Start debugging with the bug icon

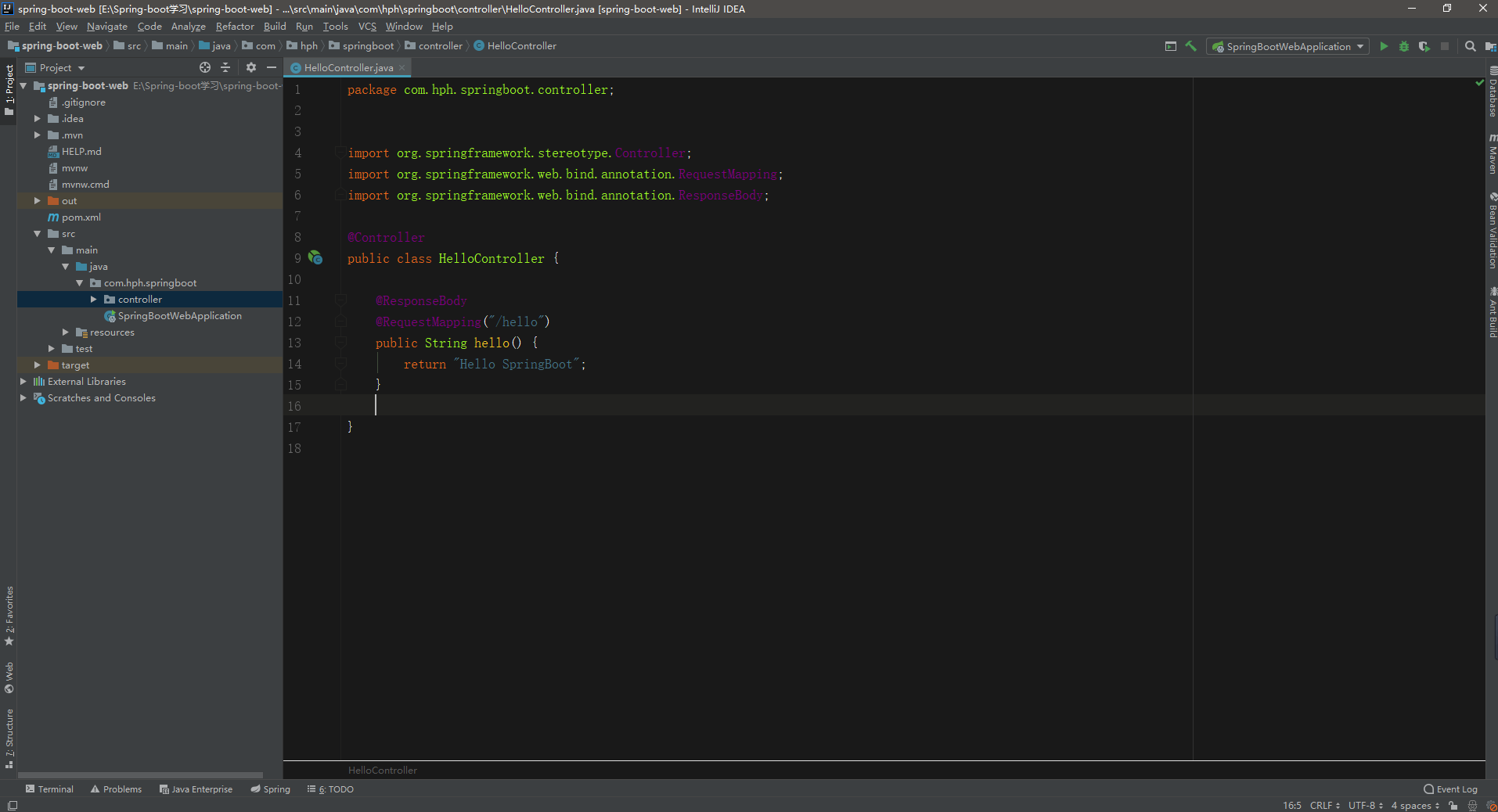[1404, 46]
